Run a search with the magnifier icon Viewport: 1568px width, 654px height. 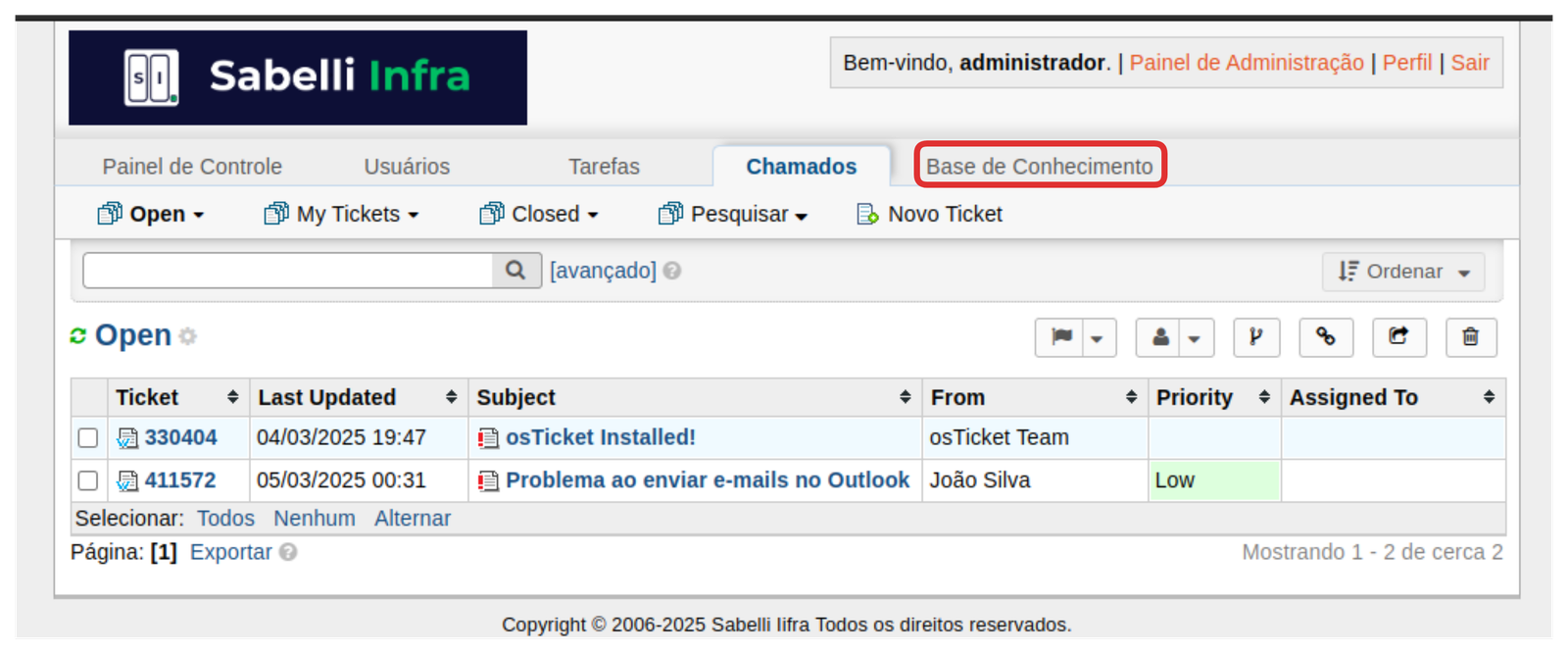[514, 270]
